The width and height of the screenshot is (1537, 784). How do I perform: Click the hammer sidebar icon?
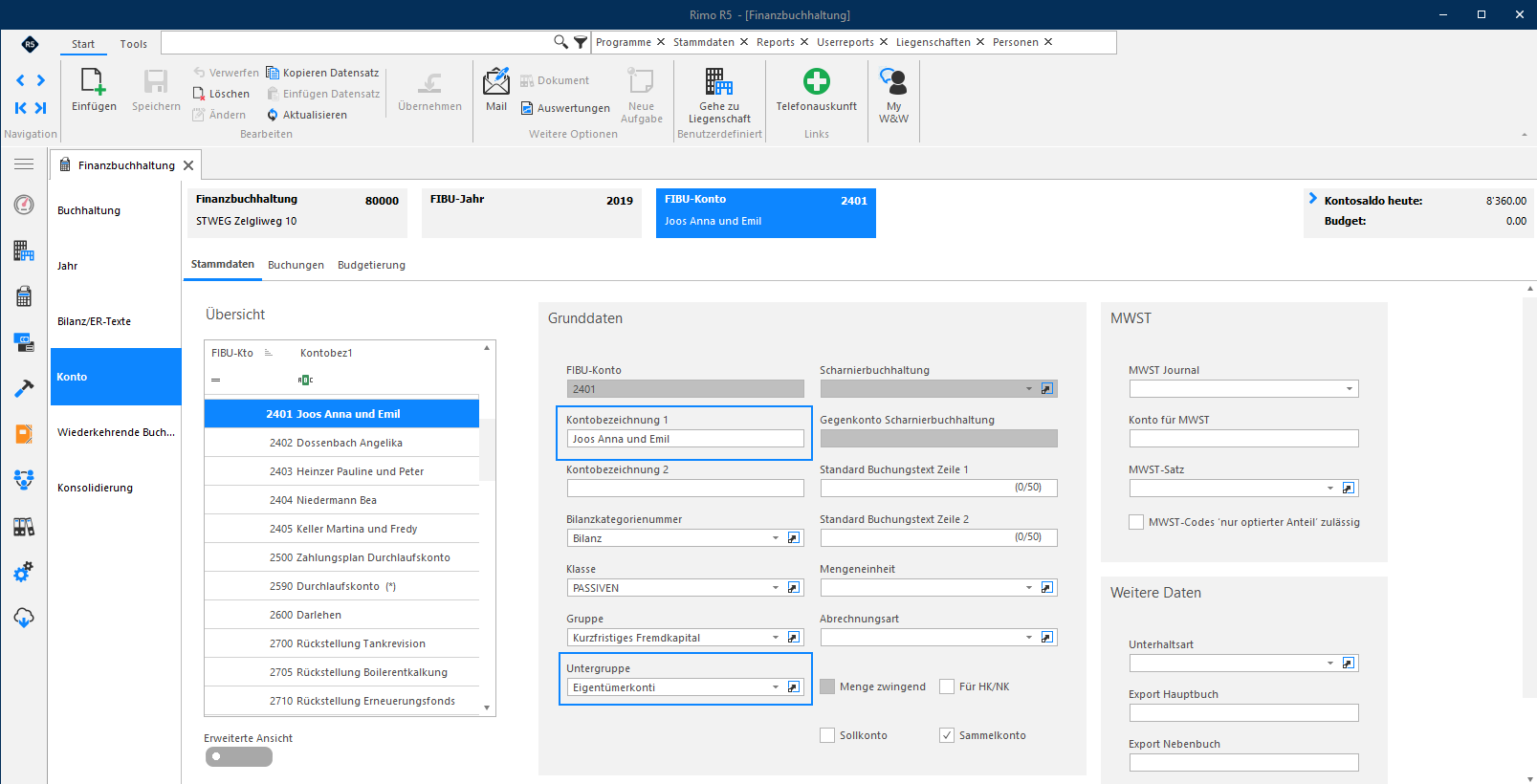pyautogui.click(x=24, y=388)
